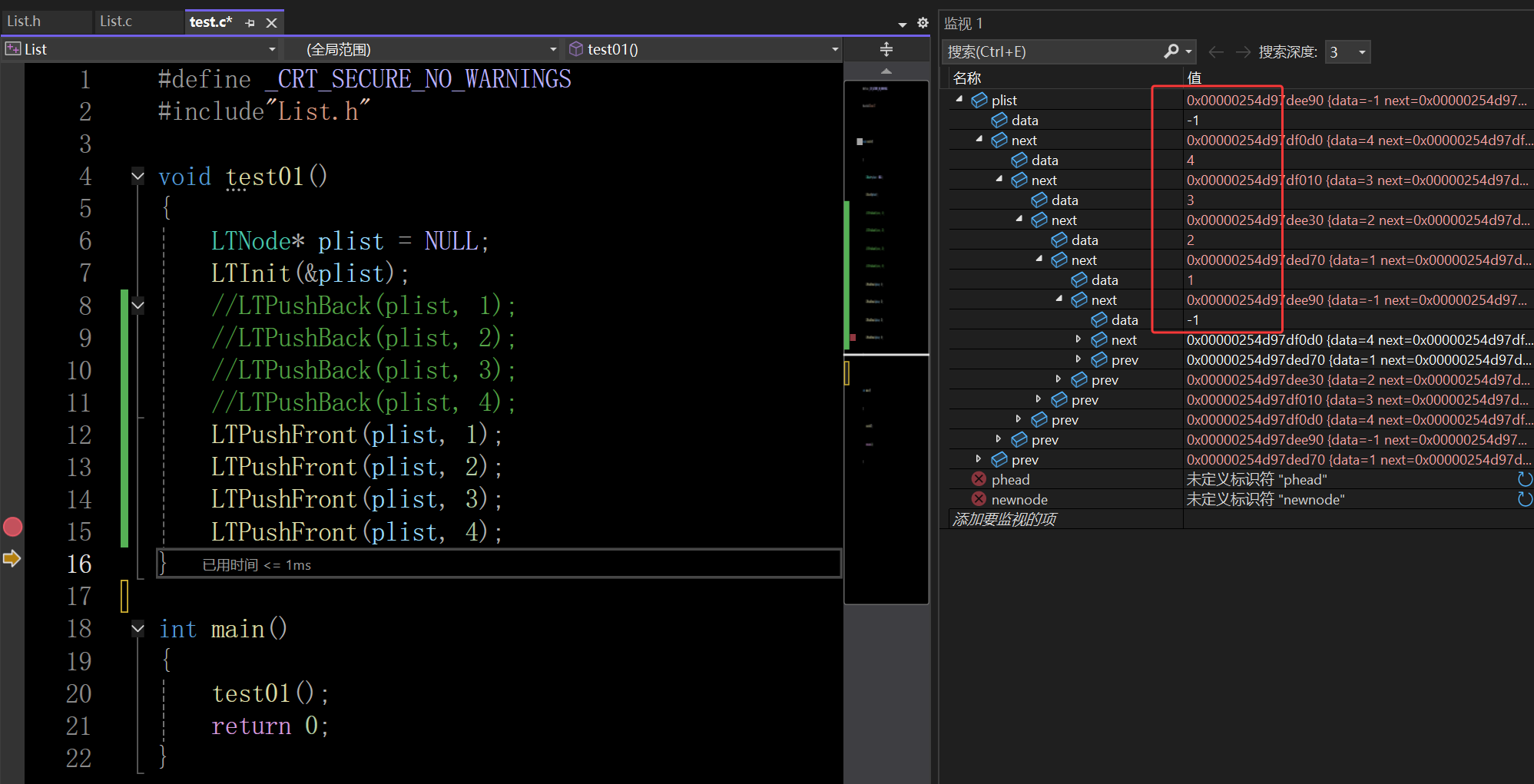Select the data row with value 4

click(1241, 160)
